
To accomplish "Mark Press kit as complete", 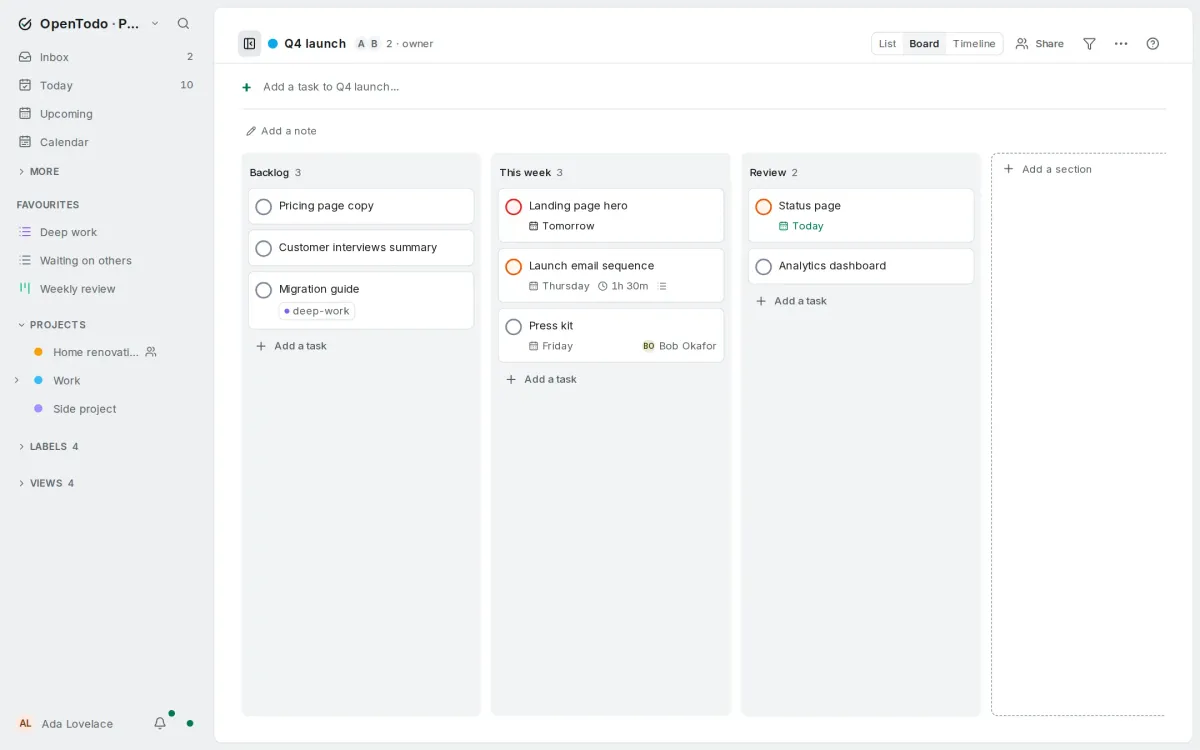I will pyautogui.click(x=513, y=327).
